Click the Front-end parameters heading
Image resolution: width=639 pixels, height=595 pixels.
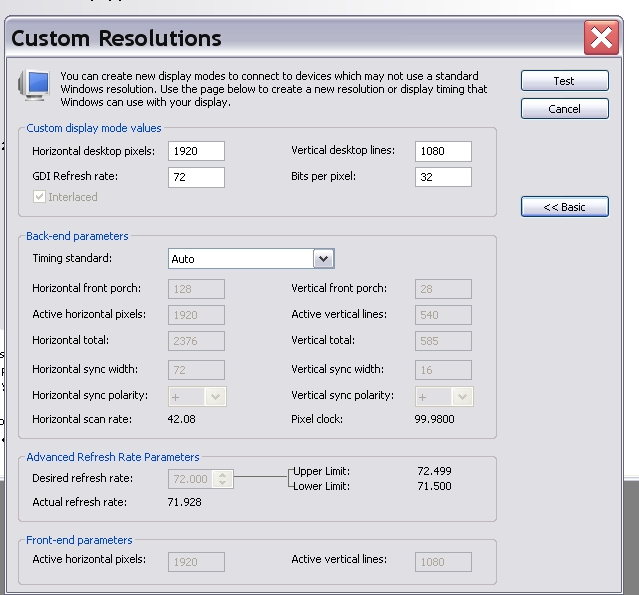point(79,540)
